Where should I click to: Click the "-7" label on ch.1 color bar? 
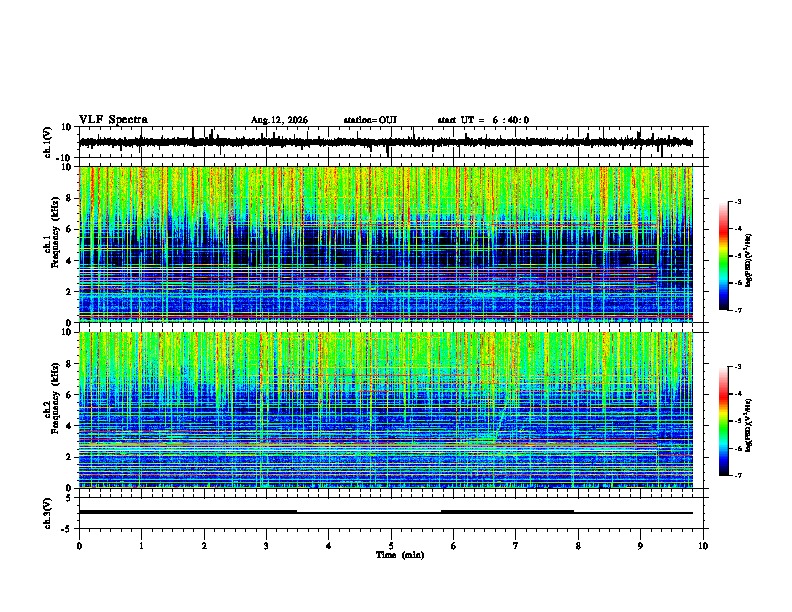click(738, 311)
